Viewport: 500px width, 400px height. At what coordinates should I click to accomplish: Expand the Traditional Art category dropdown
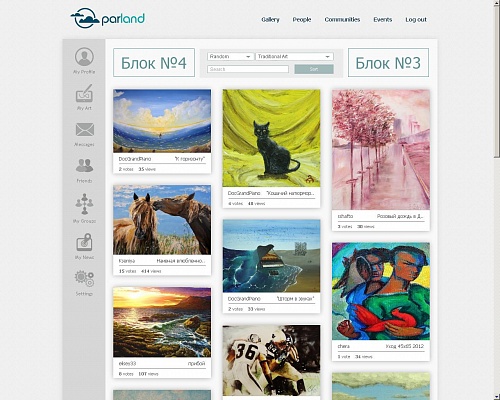tap(294, 57)
